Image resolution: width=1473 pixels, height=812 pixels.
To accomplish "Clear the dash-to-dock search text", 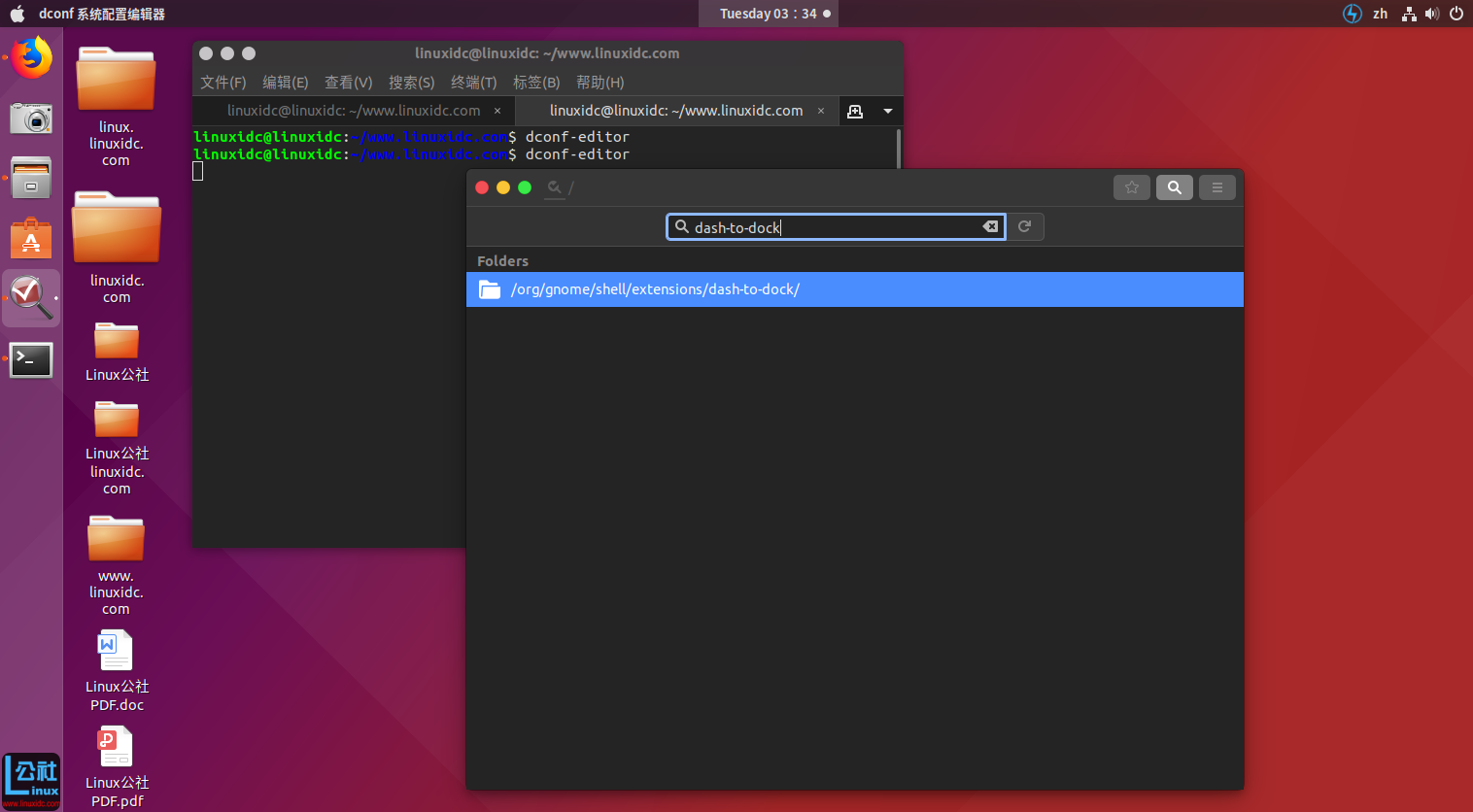I will 990,226.
